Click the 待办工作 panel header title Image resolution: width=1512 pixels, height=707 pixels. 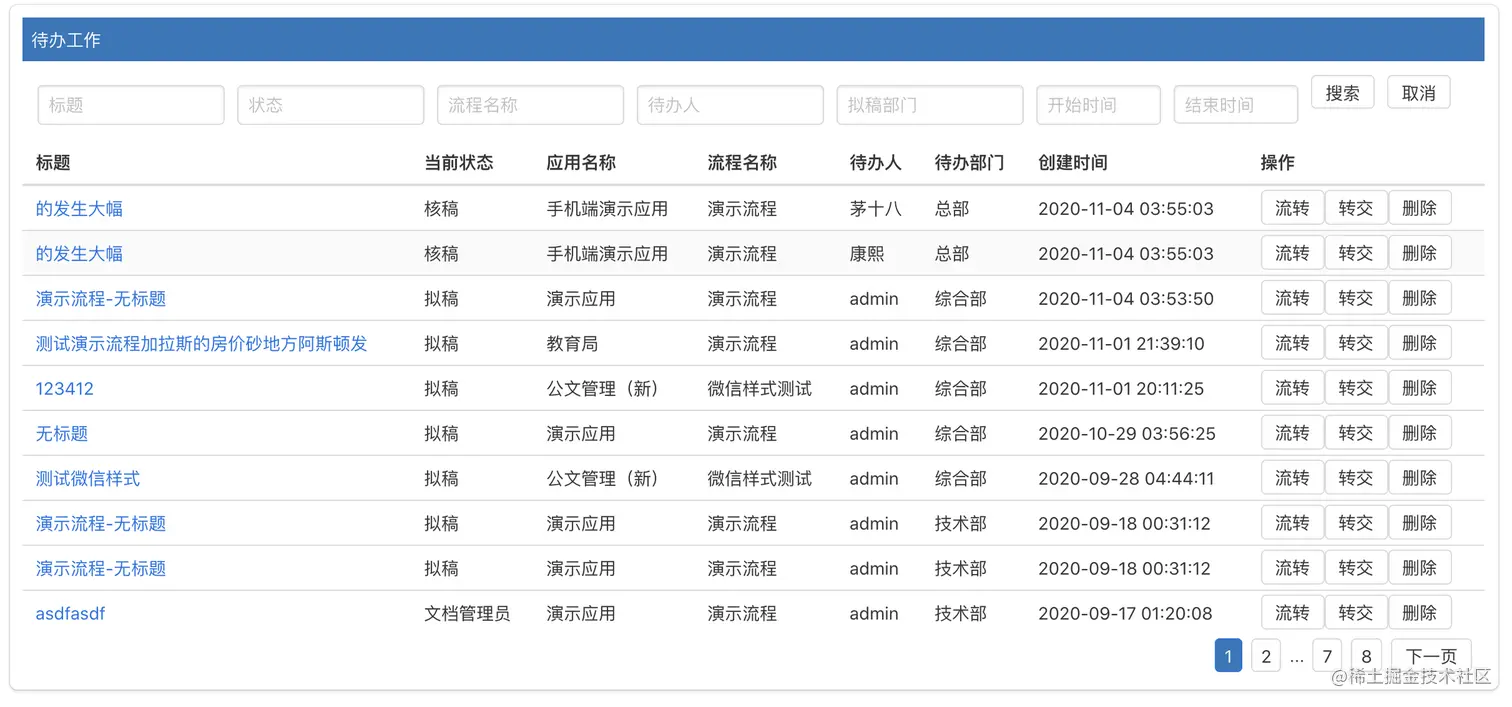(x=66, y=40)
